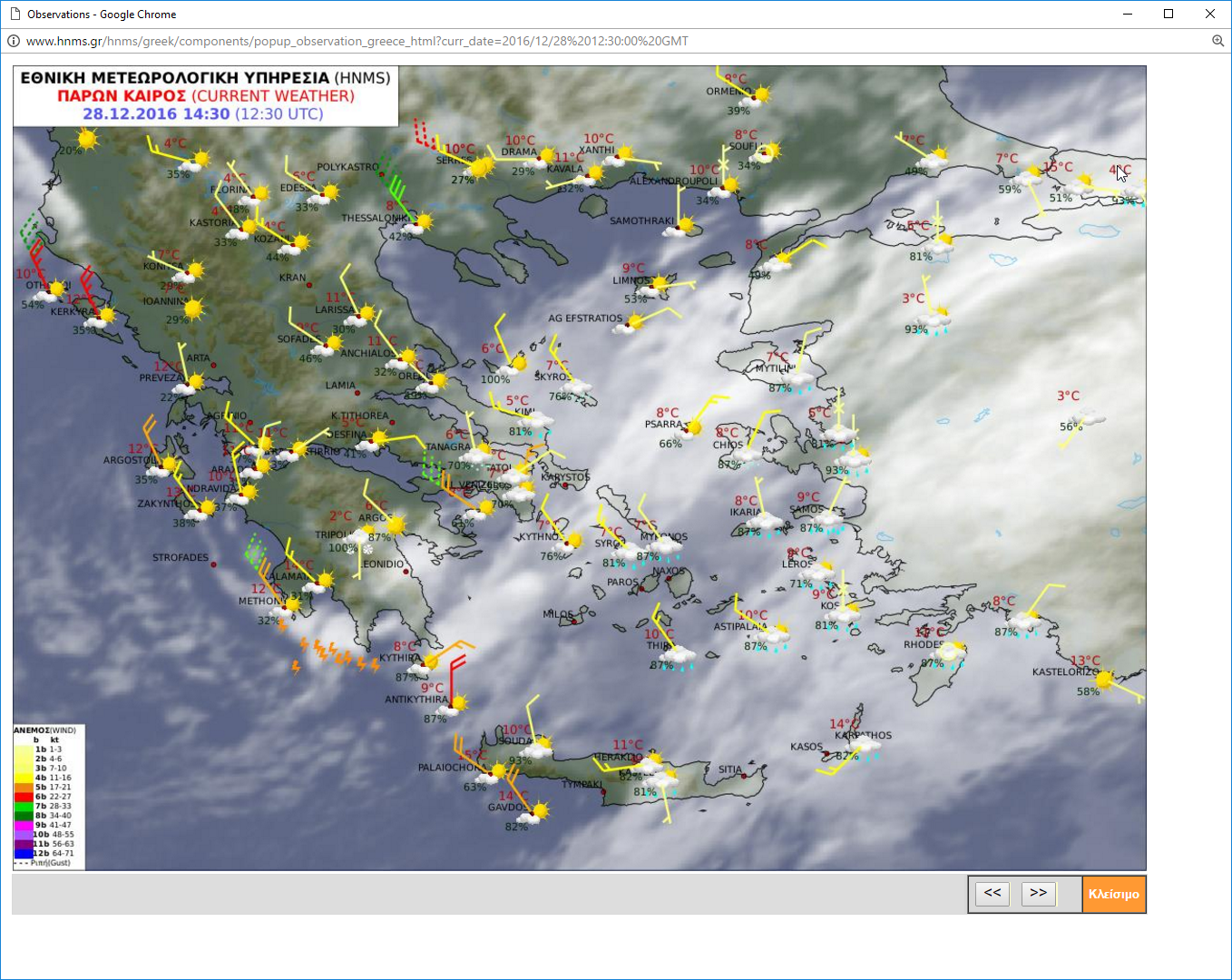Select the rain cloud icon at Ikaria
This screenshot has width=1232, height=980.
[x=765, y=524]
